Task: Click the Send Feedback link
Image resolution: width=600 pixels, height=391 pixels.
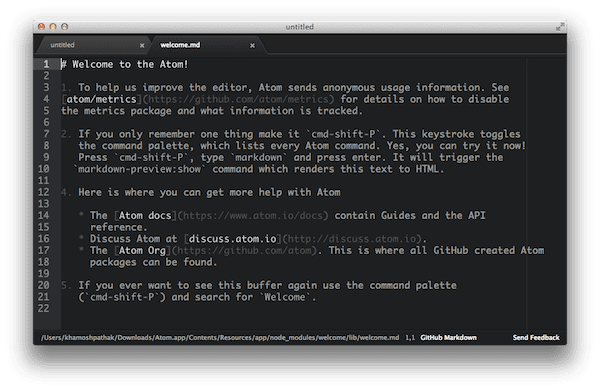Action: pyautogui.click(x=536, y=337)
